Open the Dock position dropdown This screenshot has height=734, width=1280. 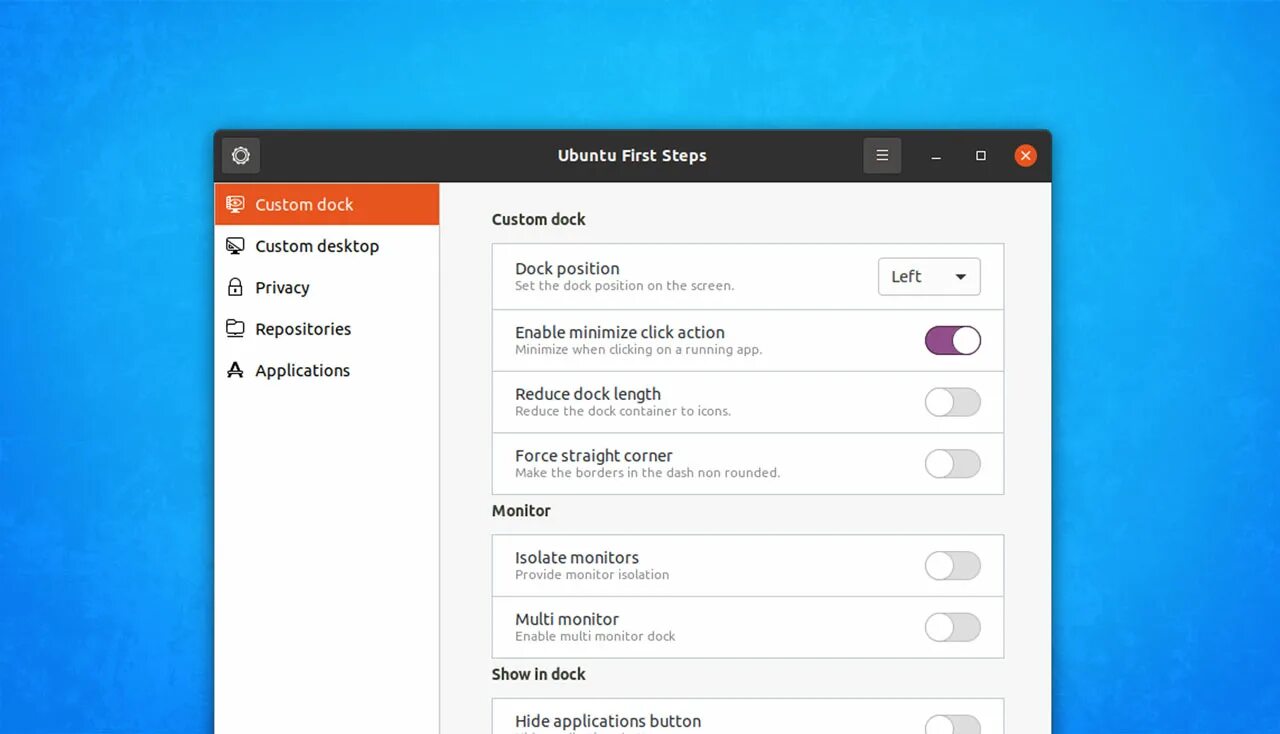[929, 277]
